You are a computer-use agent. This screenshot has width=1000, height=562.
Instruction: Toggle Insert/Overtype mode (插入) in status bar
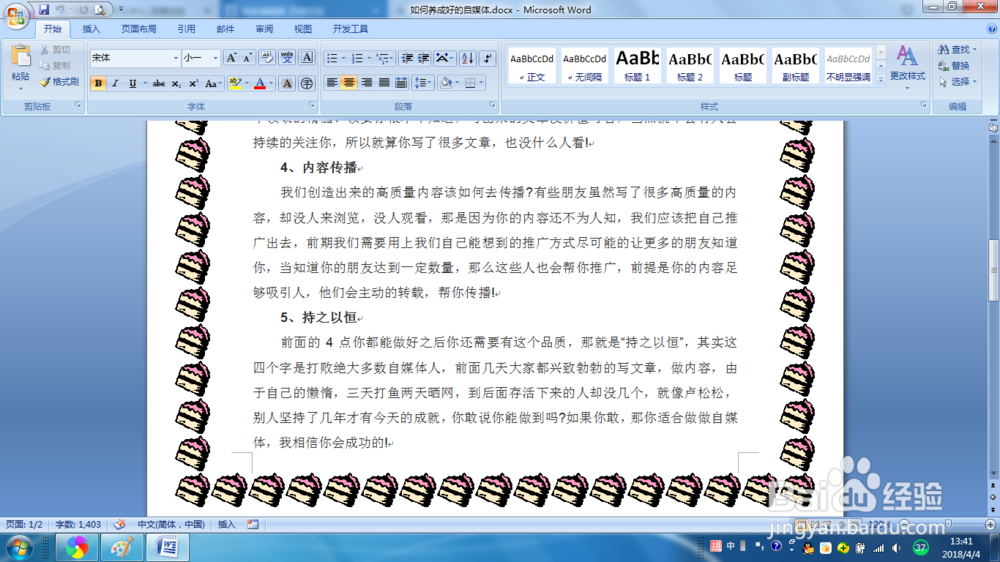[226, 524]
